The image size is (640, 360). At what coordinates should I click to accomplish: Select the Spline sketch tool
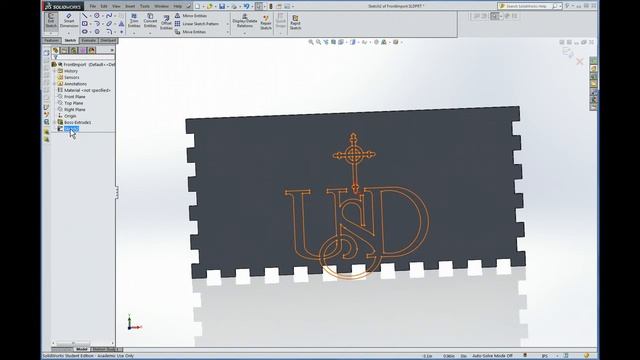tap(109, 16)
